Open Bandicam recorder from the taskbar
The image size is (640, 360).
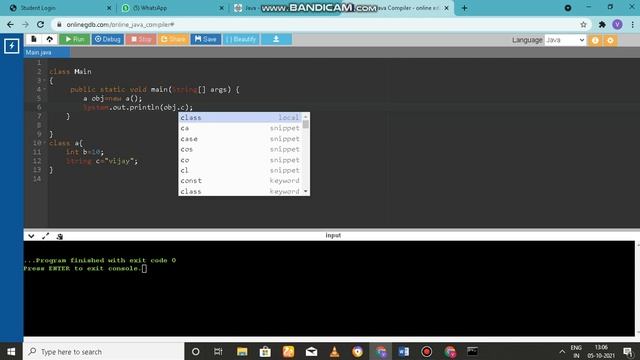pyautogui.click(x=427, y=351)
